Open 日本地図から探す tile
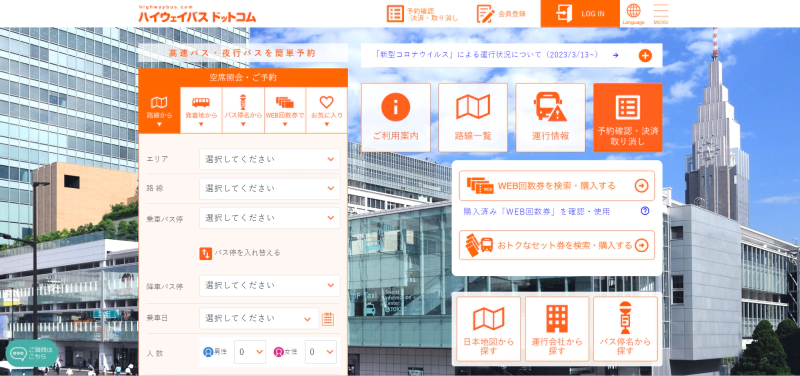The image size is (800, 376). click(488, 329)
